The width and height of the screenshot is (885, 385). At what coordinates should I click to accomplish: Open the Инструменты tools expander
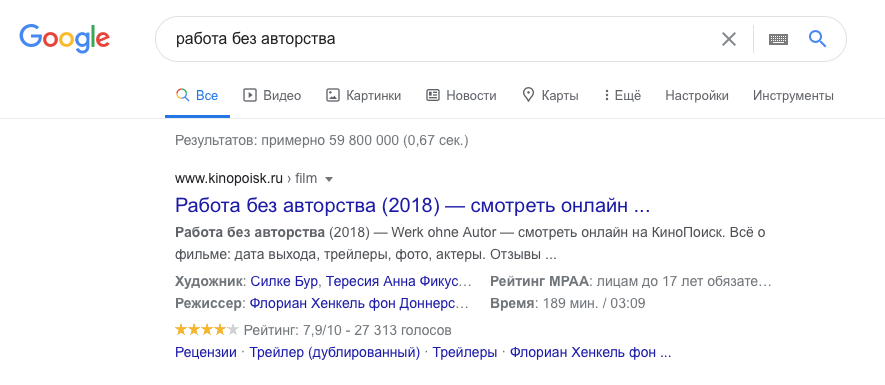(793, 95)
